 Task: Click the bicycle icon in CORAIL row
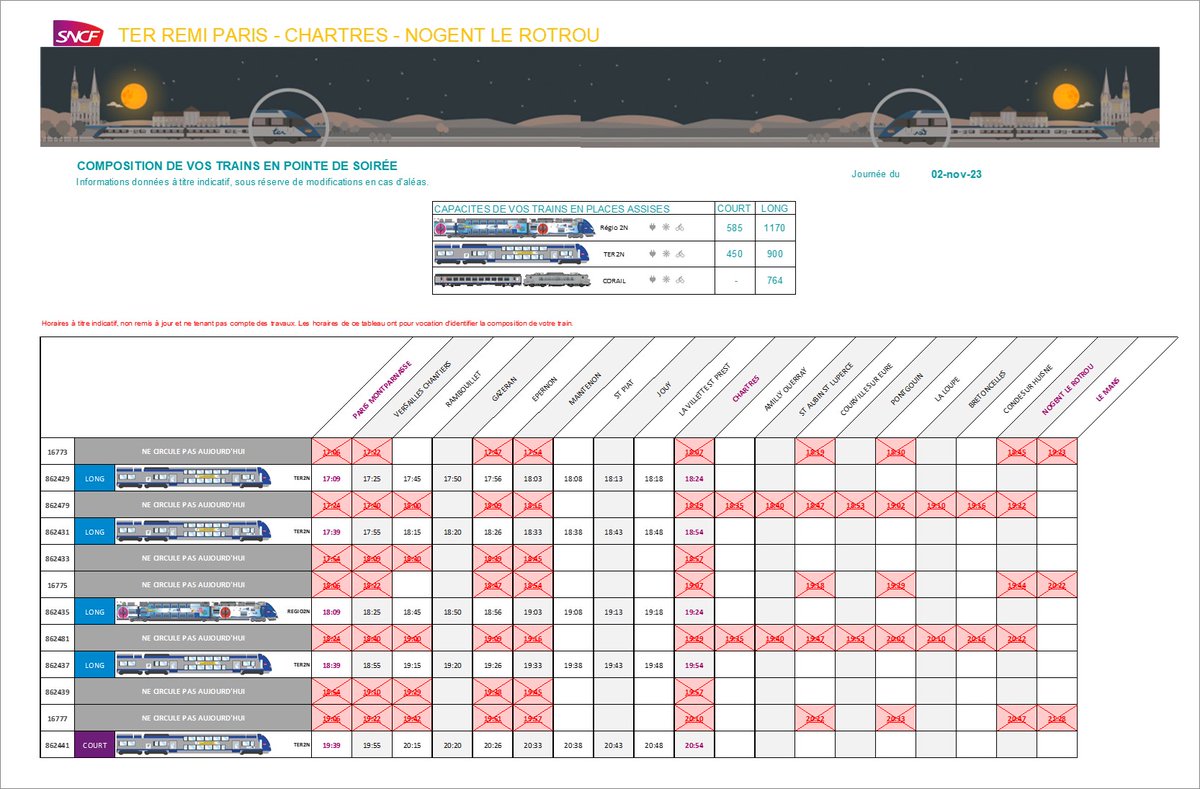[x=680, y=280]
